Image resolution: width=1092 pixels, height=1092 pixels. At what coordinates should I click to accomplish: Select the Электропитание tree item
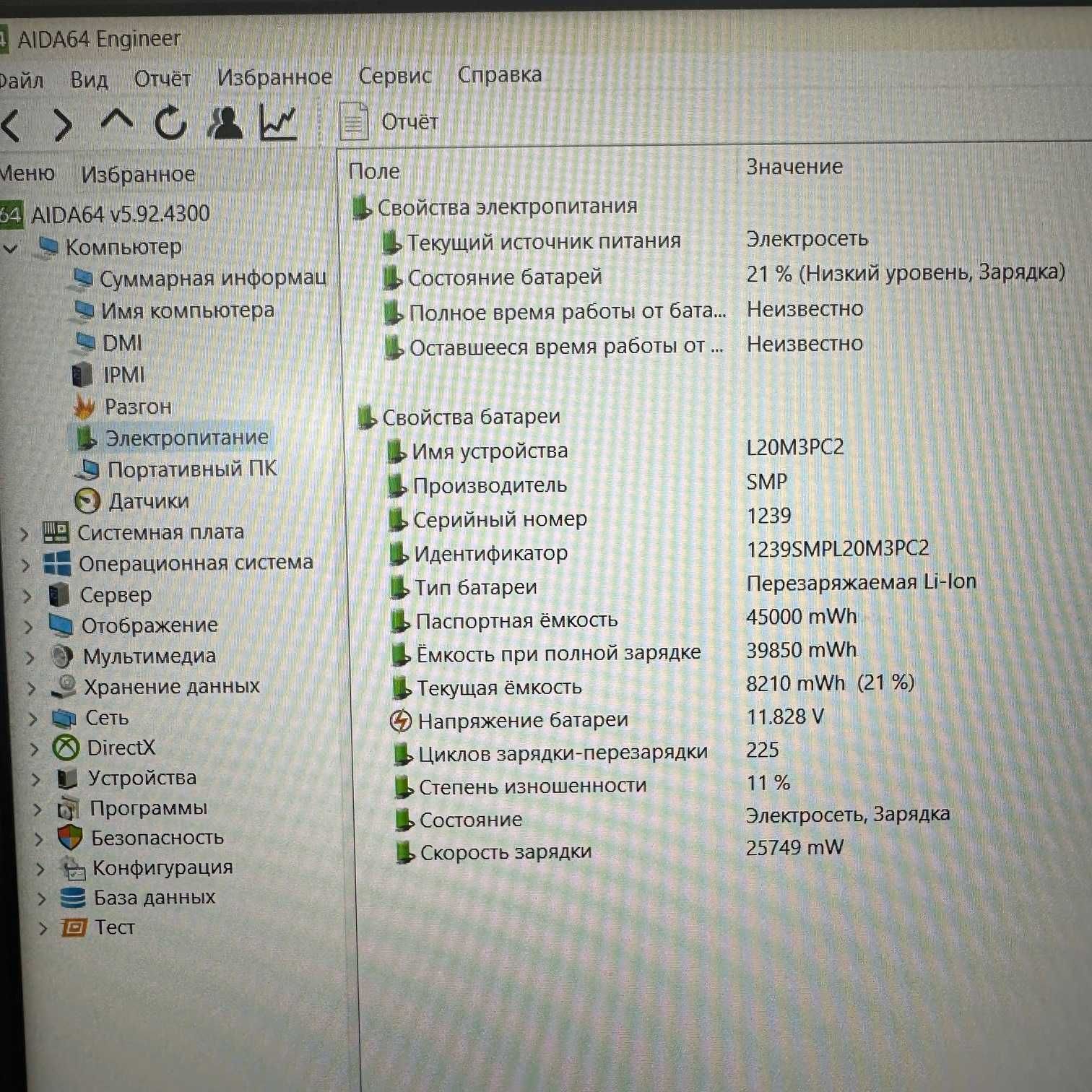[x=172, y=438]
